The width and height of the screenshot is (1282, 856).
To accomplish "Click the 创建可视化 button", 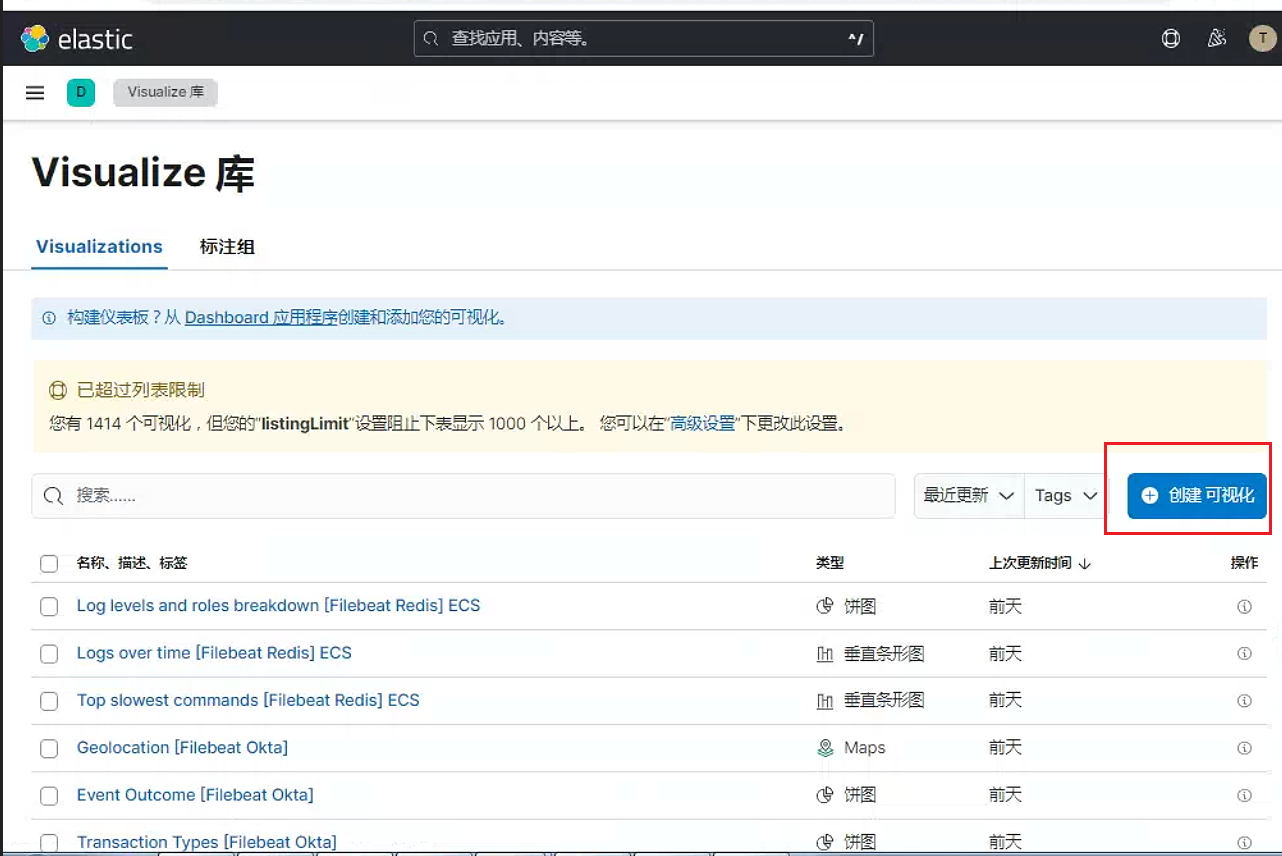I will (x=1197, y=496).
